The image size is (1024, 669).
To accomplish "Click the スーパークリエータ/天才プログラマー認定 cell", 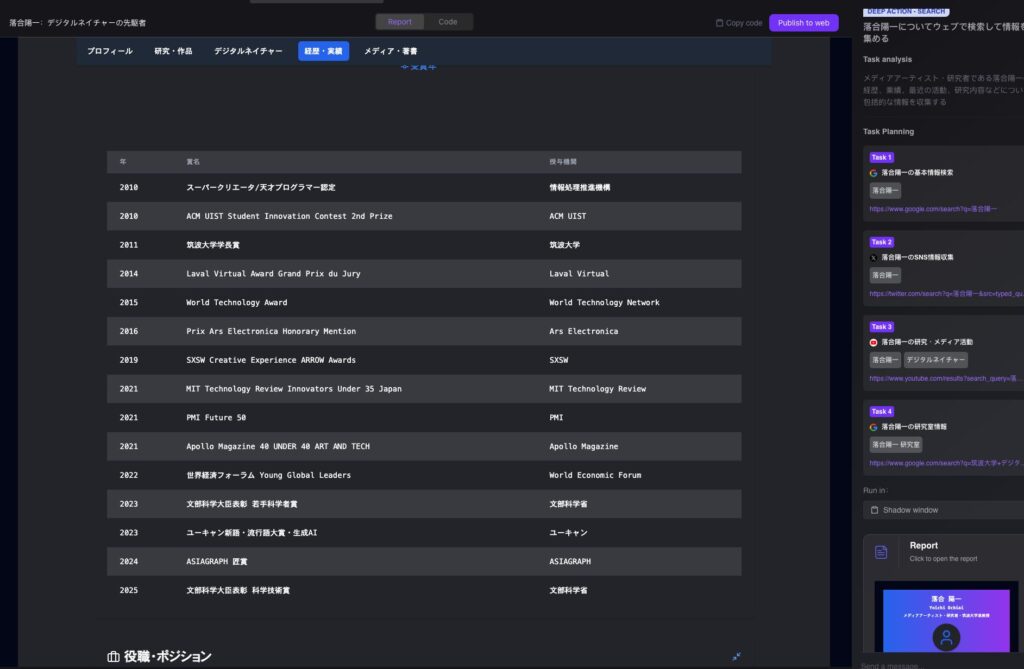I will 261,188.
